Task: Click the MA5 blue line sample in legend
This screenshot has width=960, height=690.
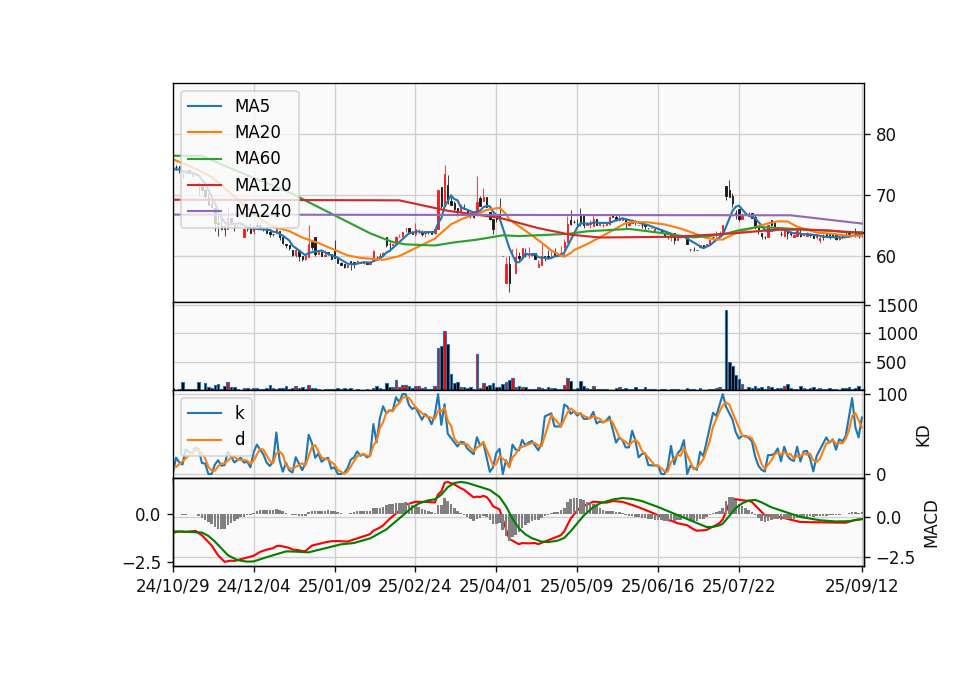Action: click(204, 107)
